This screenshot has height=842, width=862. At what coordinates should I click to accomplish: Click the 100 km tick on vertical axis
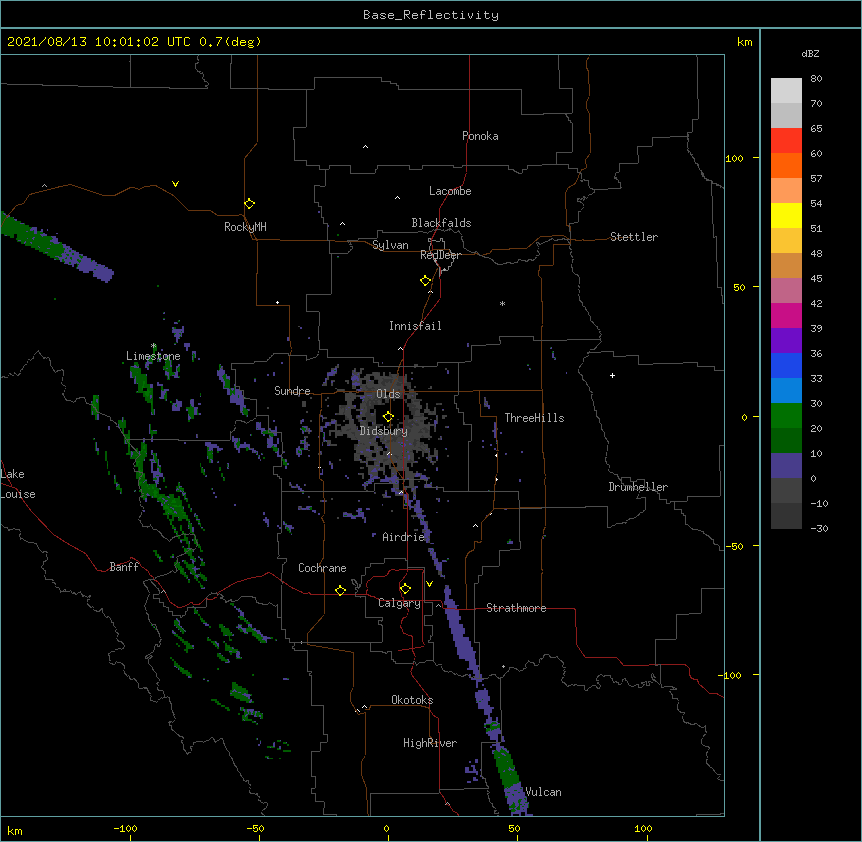coord(734,158)
